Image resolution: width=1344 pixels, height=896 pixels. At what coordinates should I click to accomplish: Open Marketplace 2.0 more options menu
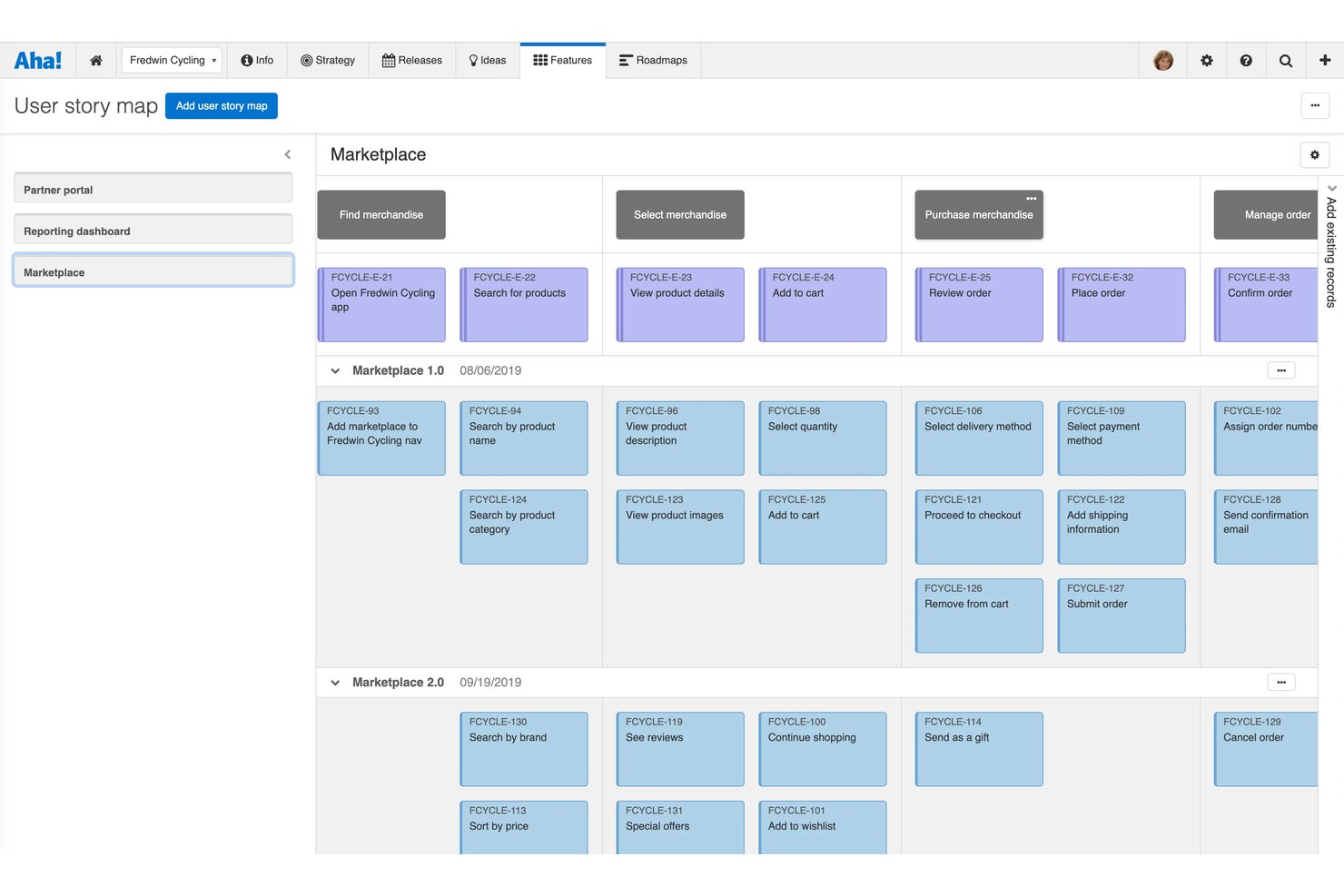point(1281,682)
